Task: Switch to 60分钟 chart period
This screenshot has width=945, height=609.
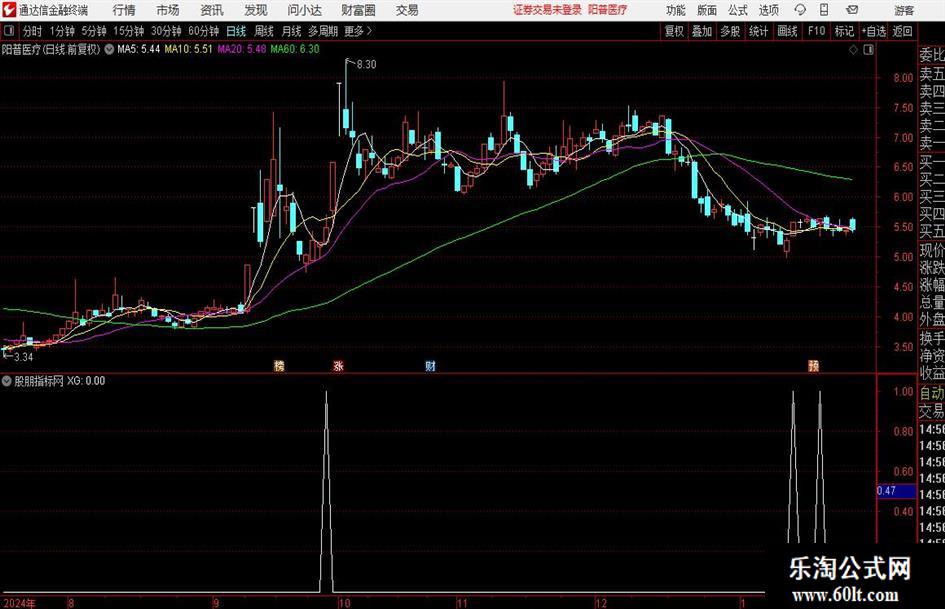Action: pyautogui.click(x=204, y=31)
